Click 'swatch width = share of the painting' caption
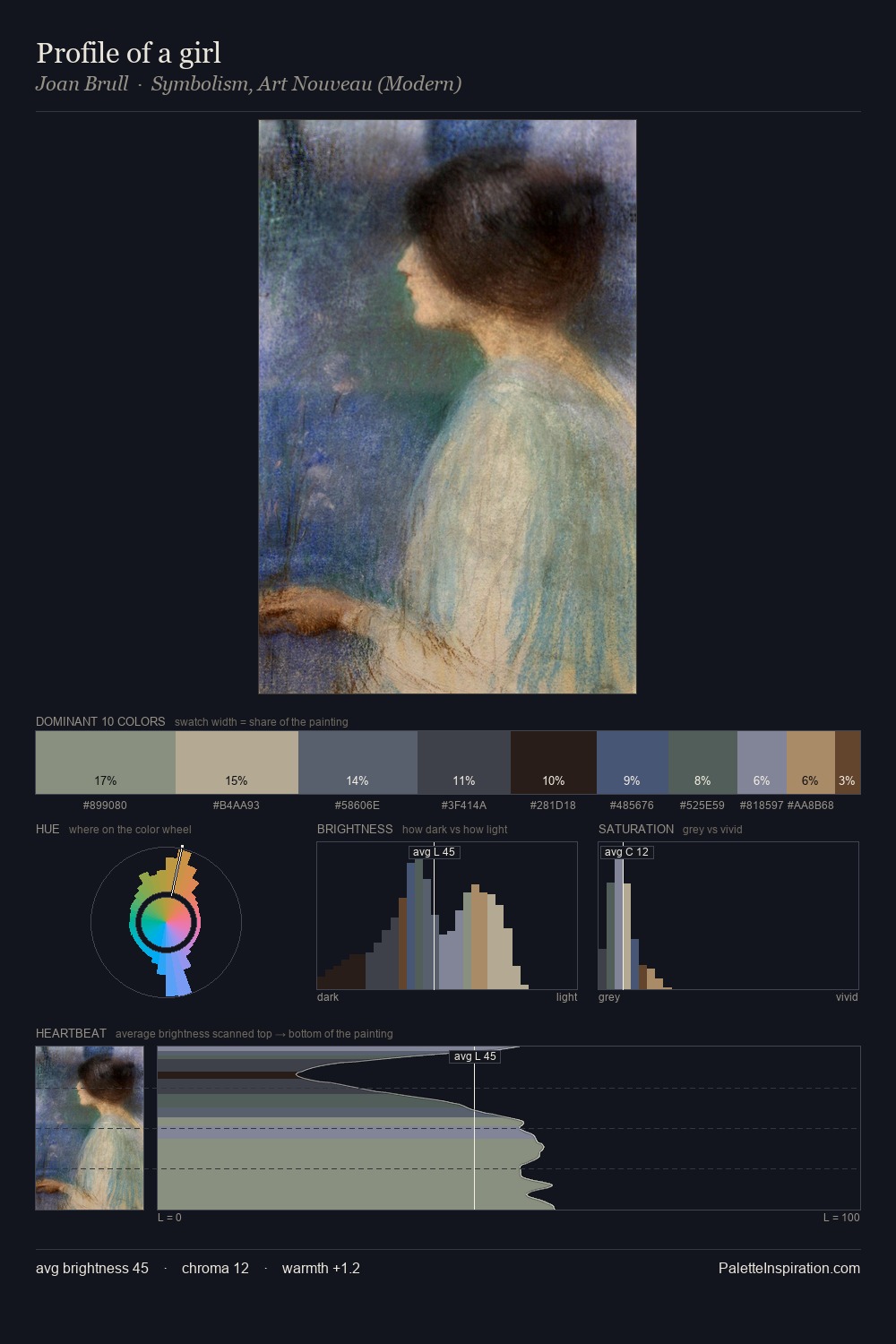This screenshot has height=1344, width=896. [x=262, y=722]
